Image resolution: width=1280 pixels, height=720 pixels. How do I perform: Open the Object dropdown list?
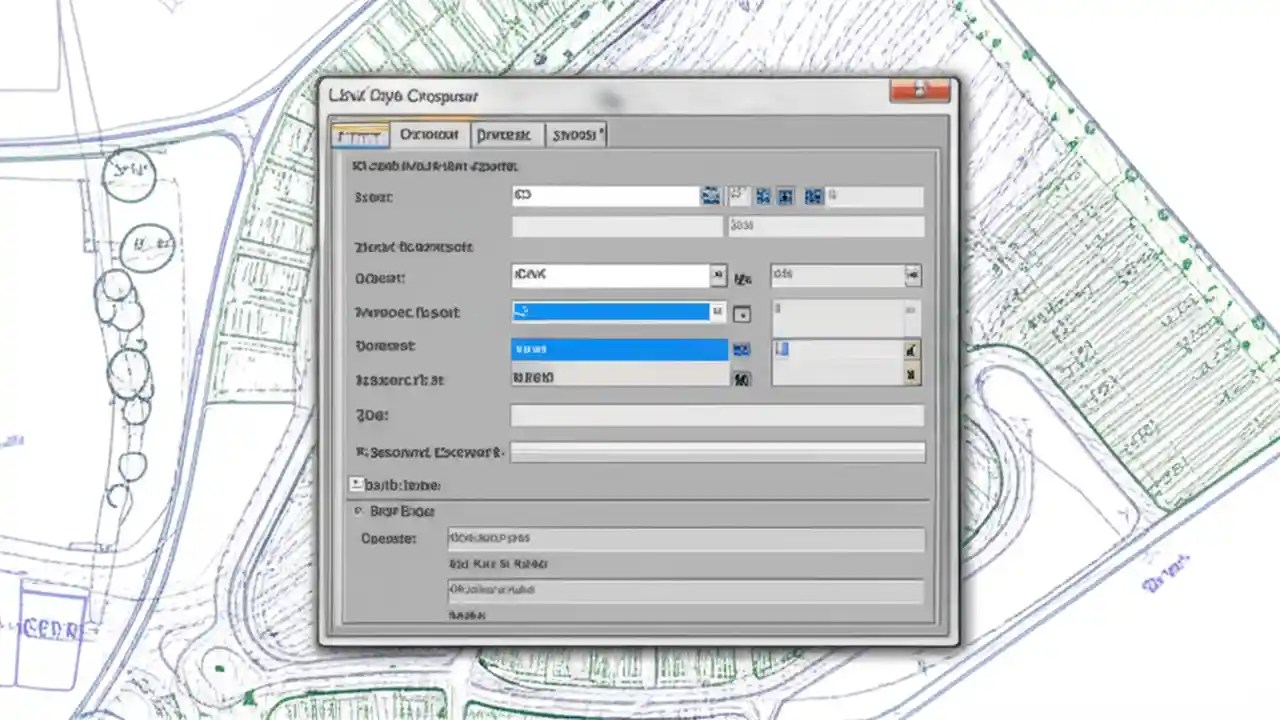click(x=717, y=275)
